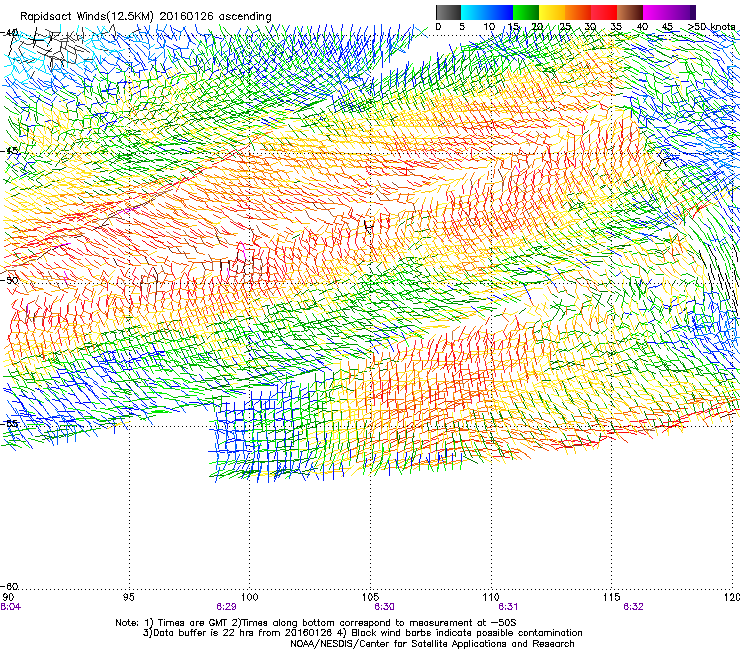
Task: Click the '10' legend scale label
Action: tap(489, 27)
